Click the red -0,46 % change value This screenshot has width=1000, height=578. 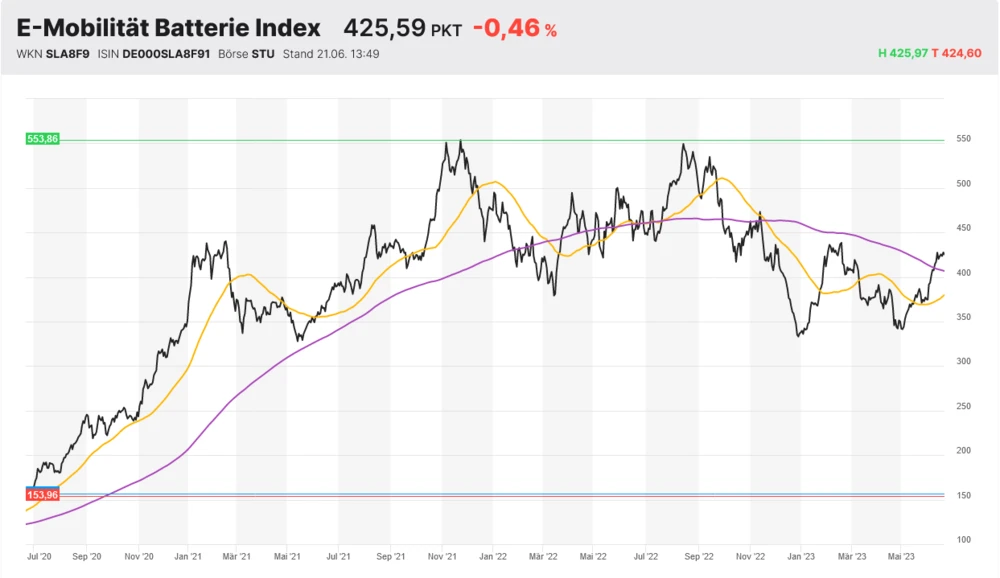pos(514,28)
